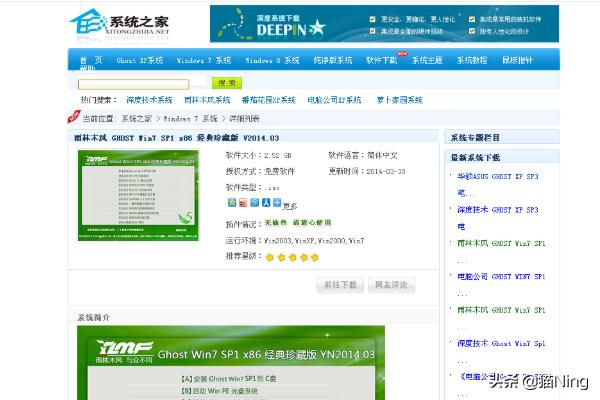This screenshot has height=400, width=600.
Task: Click the 系统之家 site logo
Action: point(119,24)
